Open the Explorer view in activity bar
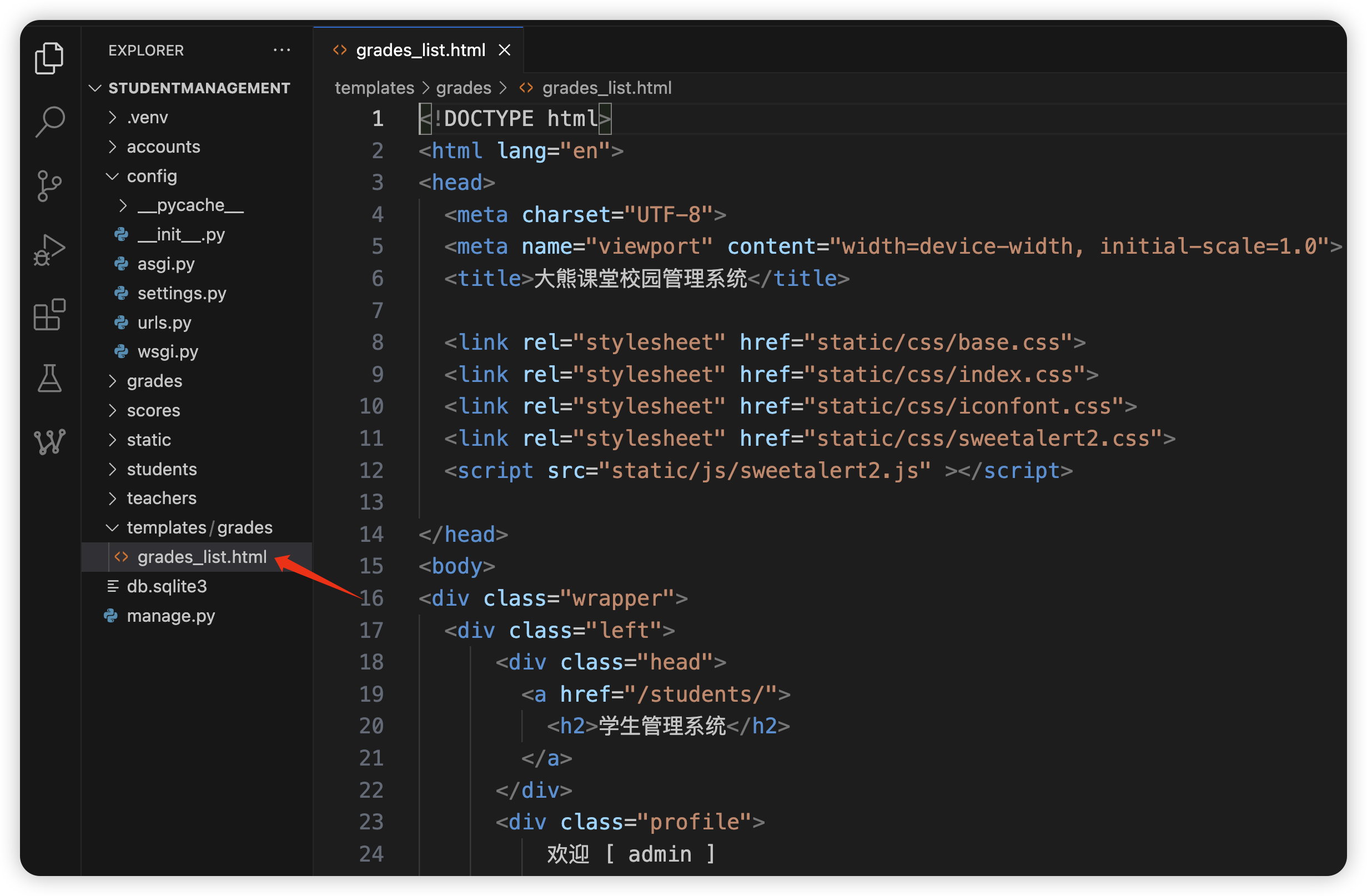This screenshot has height=896, width=1367. pos(49,58)
